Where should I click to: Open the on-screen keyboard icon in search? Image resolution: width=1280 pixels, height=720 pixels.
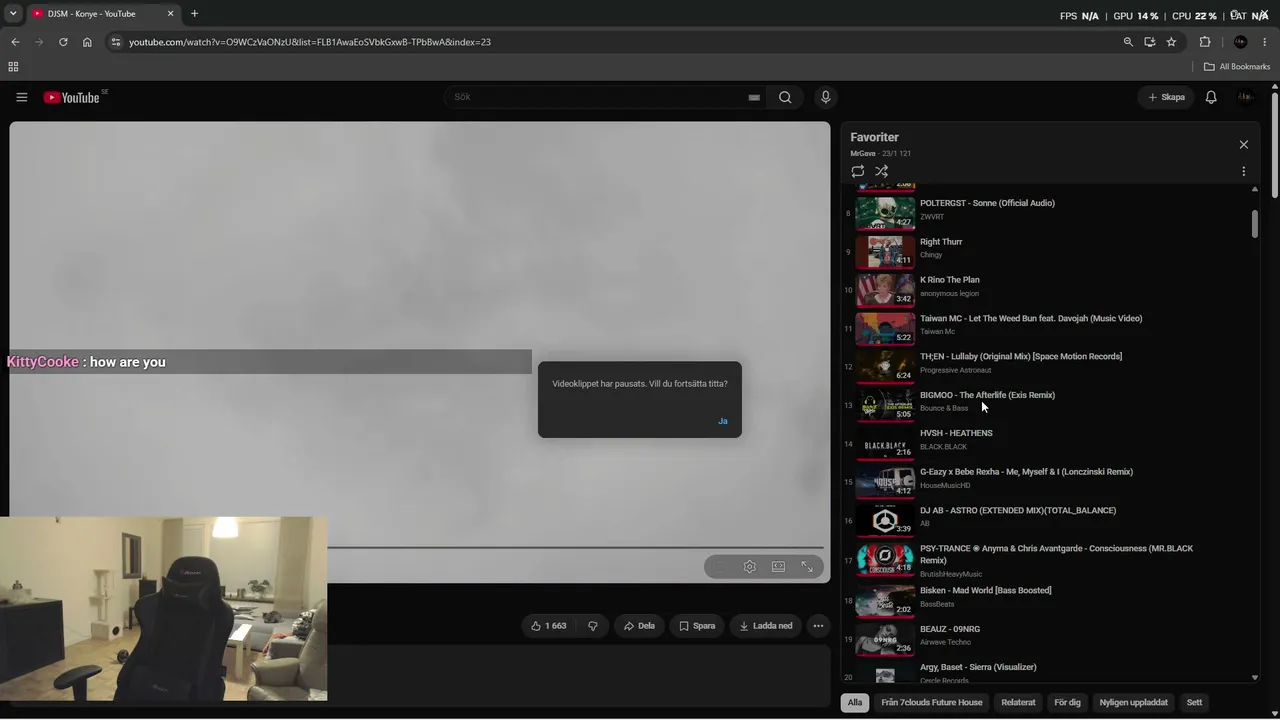click(x=754, y=97)
